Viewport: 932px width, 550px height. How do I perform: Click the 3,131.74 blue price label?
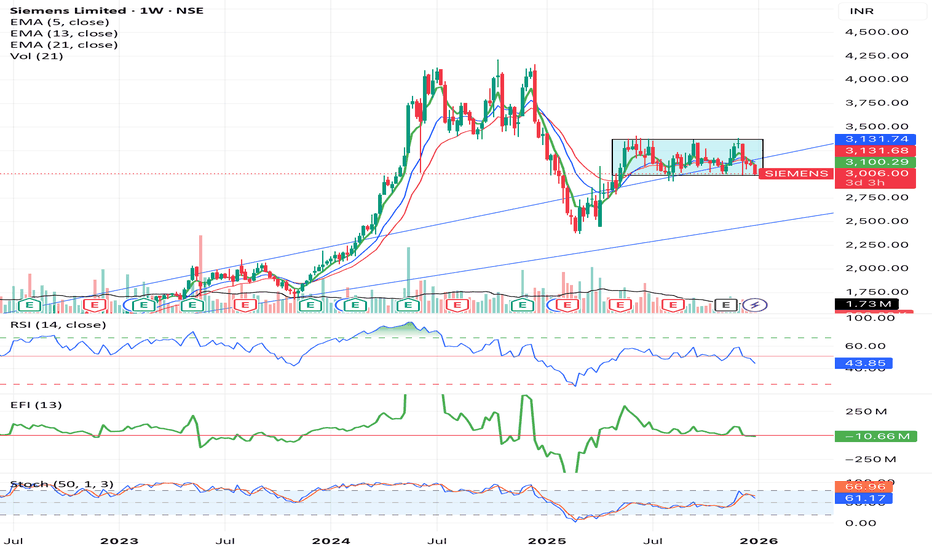pos(875,139)
